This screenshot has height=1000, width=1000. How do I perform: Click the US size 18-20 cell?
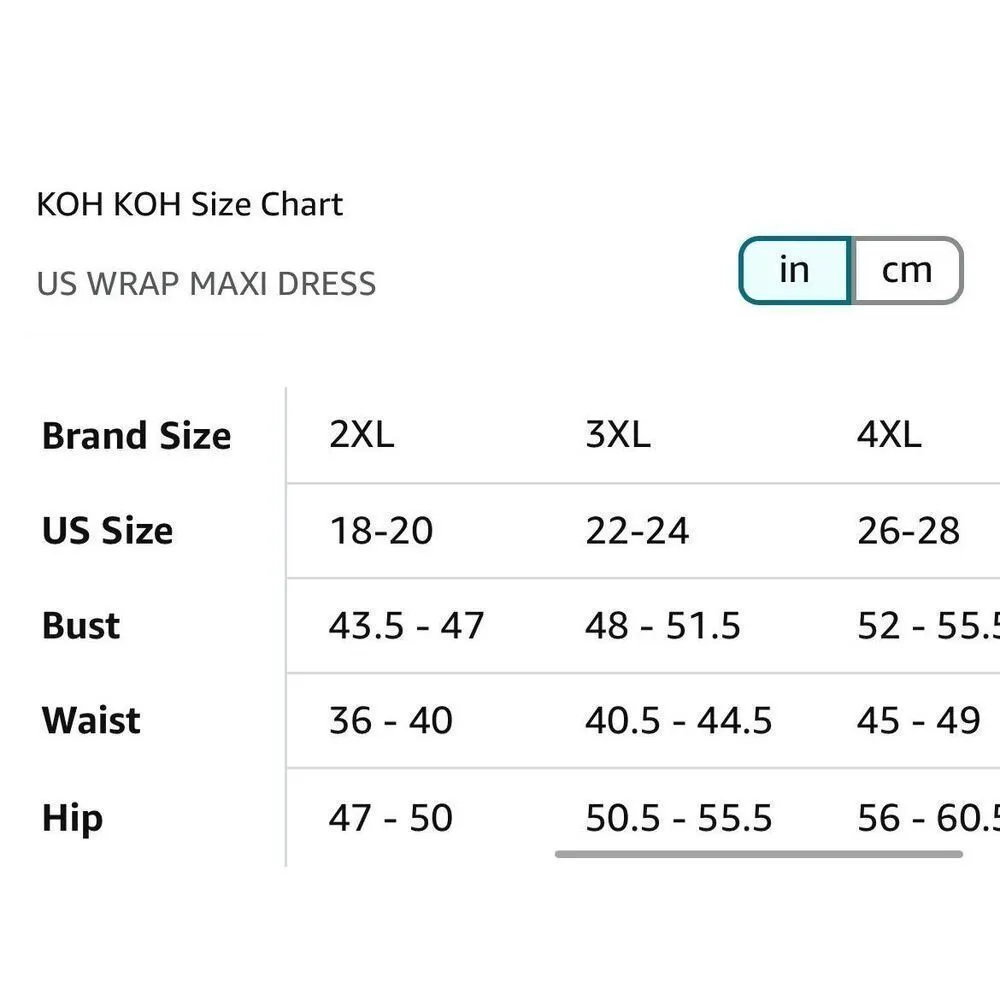(x=381, y=531)
